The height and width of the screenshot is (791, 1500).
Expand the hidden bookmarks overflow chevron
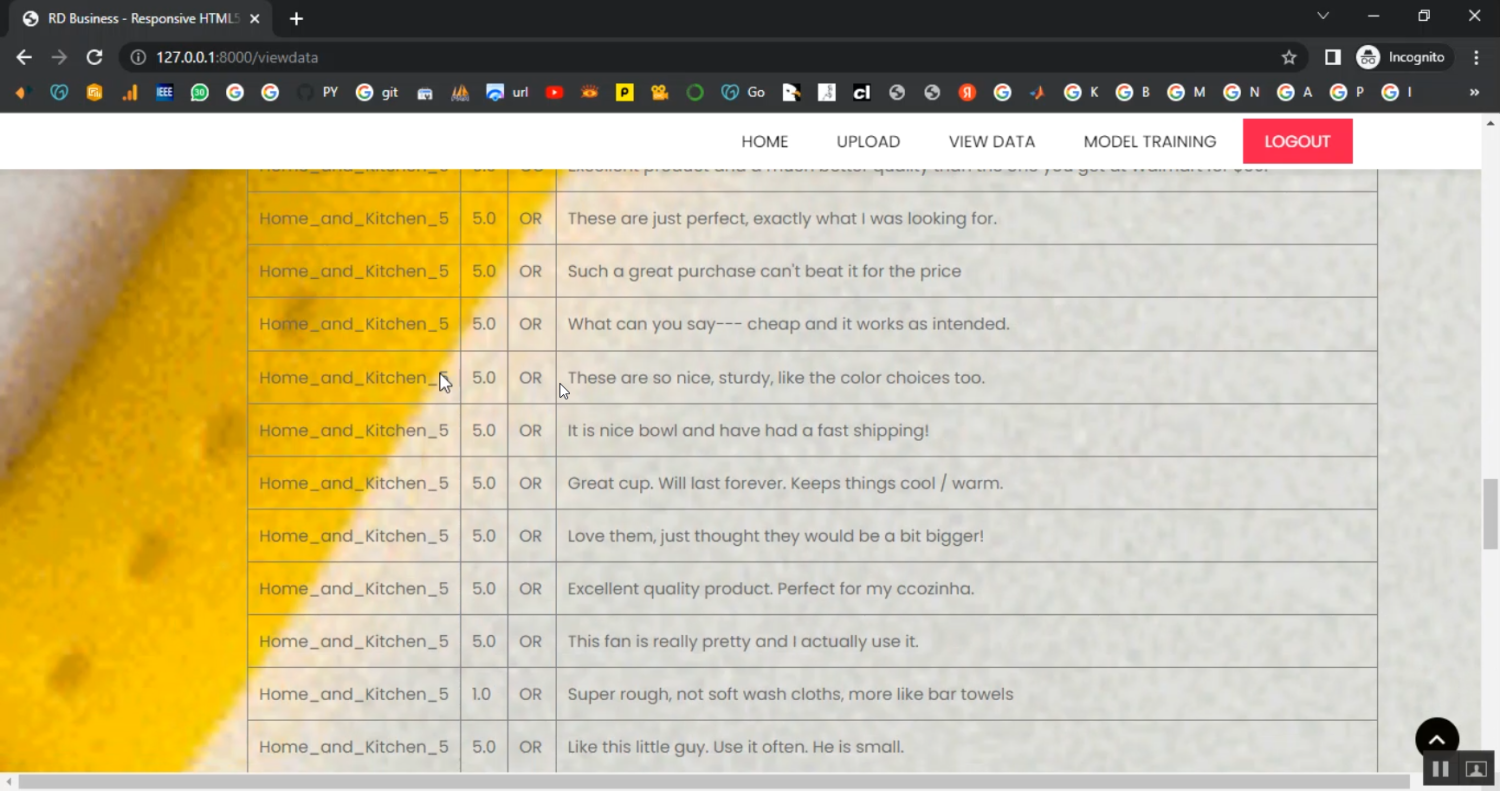pyautogui.click(x=1473, y=92)
